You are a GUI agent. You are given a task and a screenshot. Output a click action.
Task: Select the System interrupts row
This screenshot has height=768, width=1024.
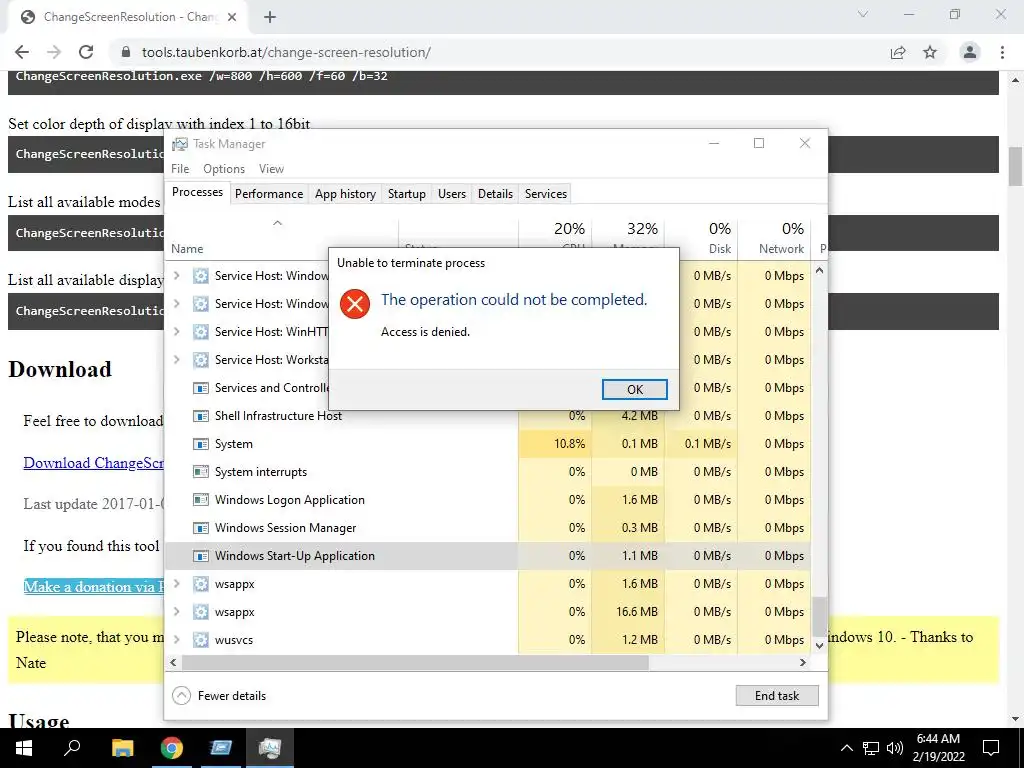tap(487, 472)
